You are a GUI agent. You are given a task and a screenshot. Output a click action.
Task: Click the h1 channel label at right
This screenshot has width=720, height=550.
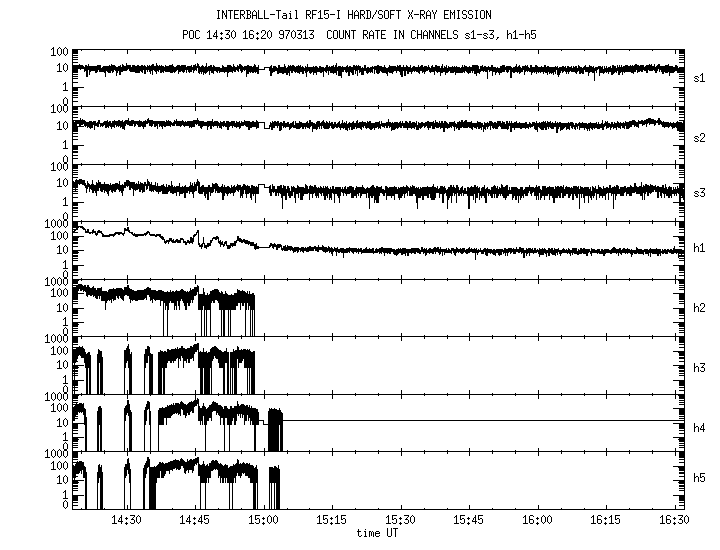700,248
